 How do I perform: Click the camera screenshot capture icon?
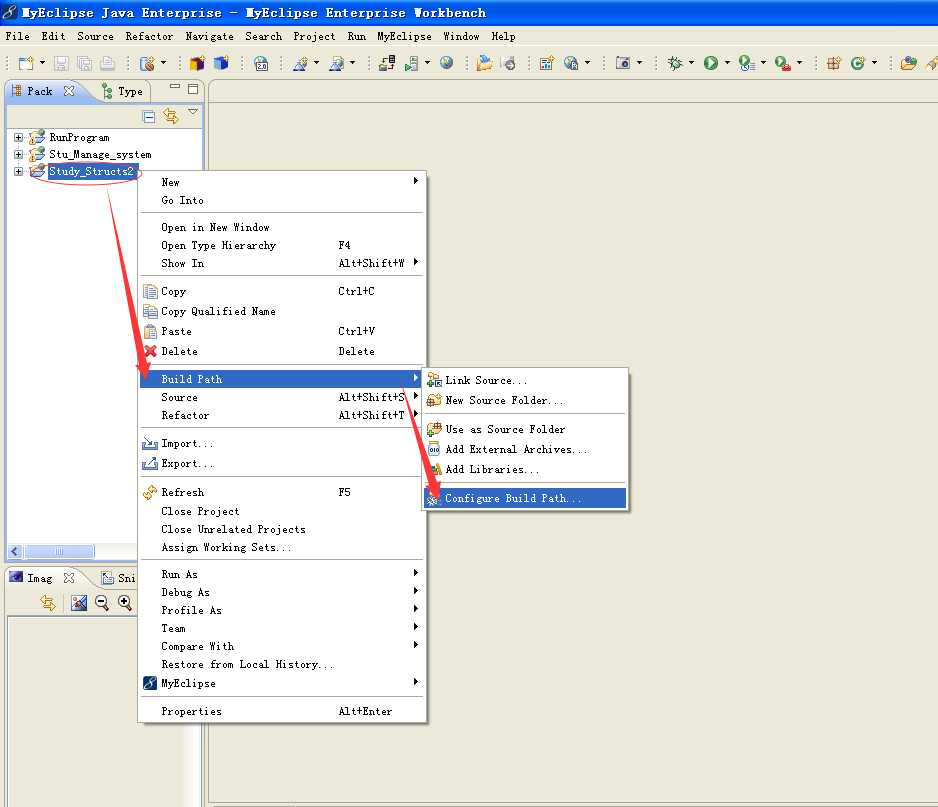click(623, 63)
